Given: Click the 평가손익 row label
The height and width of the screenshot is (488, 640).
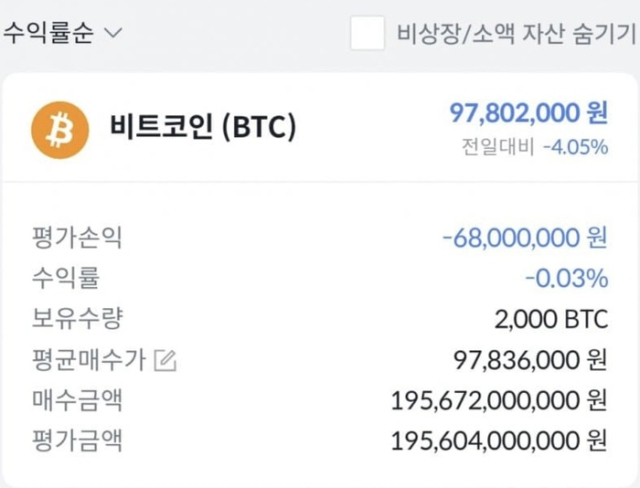Looking at the screenshot, I should point(77,238).
